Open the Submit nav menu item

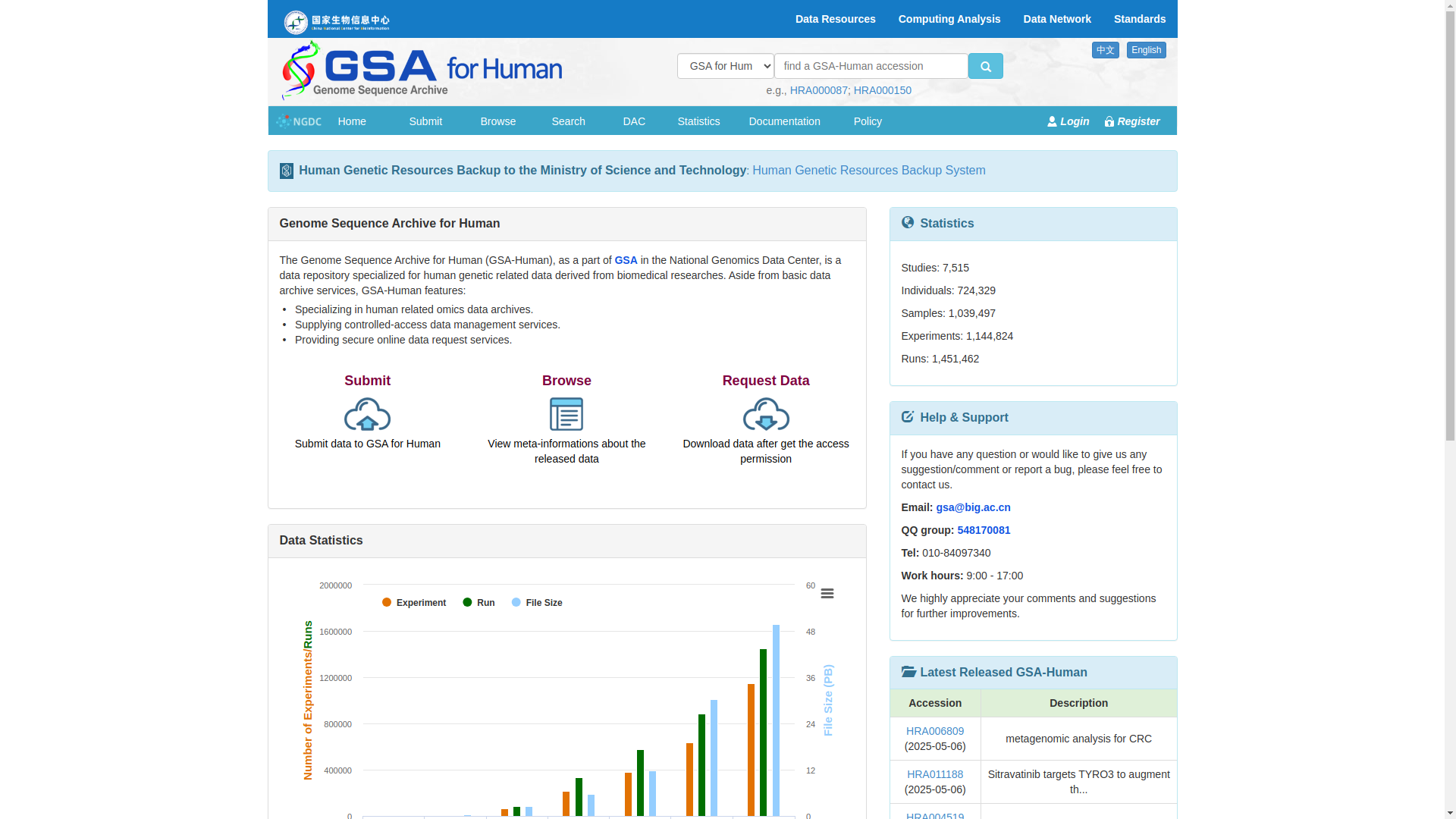point(425,121)
